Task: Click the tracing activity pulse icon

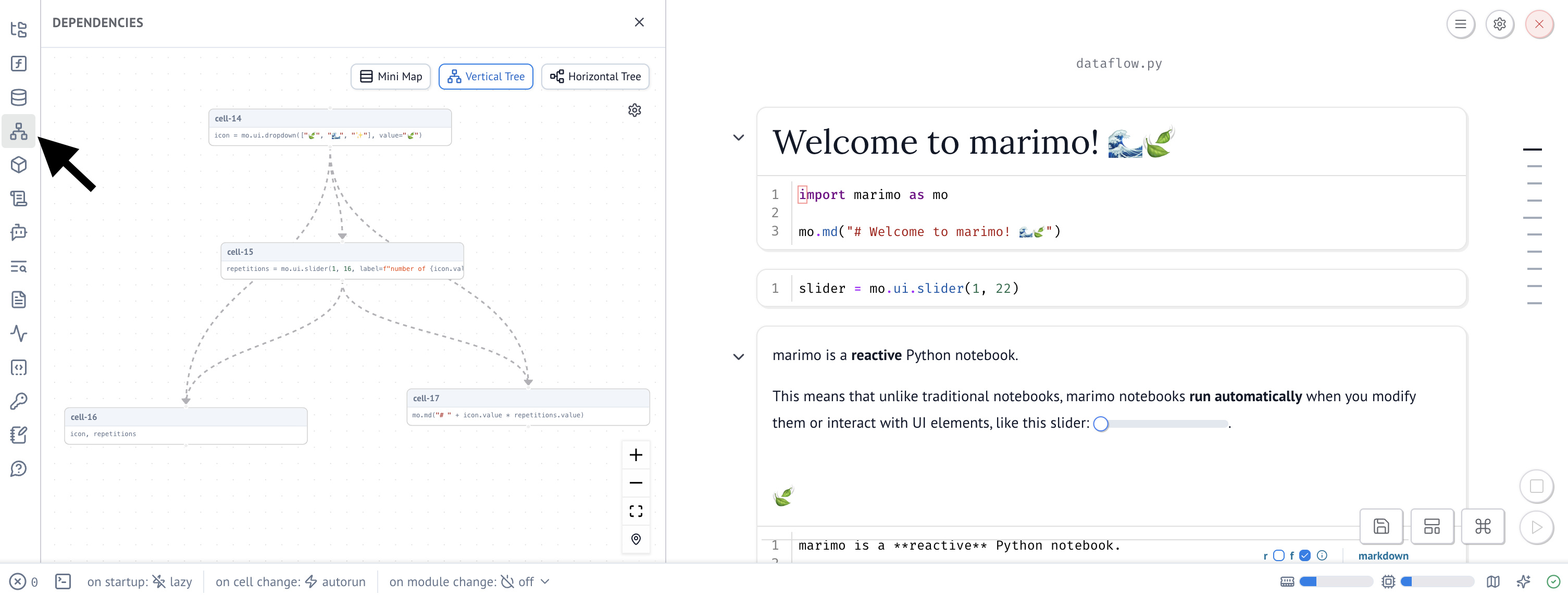Action: (19, 334)
